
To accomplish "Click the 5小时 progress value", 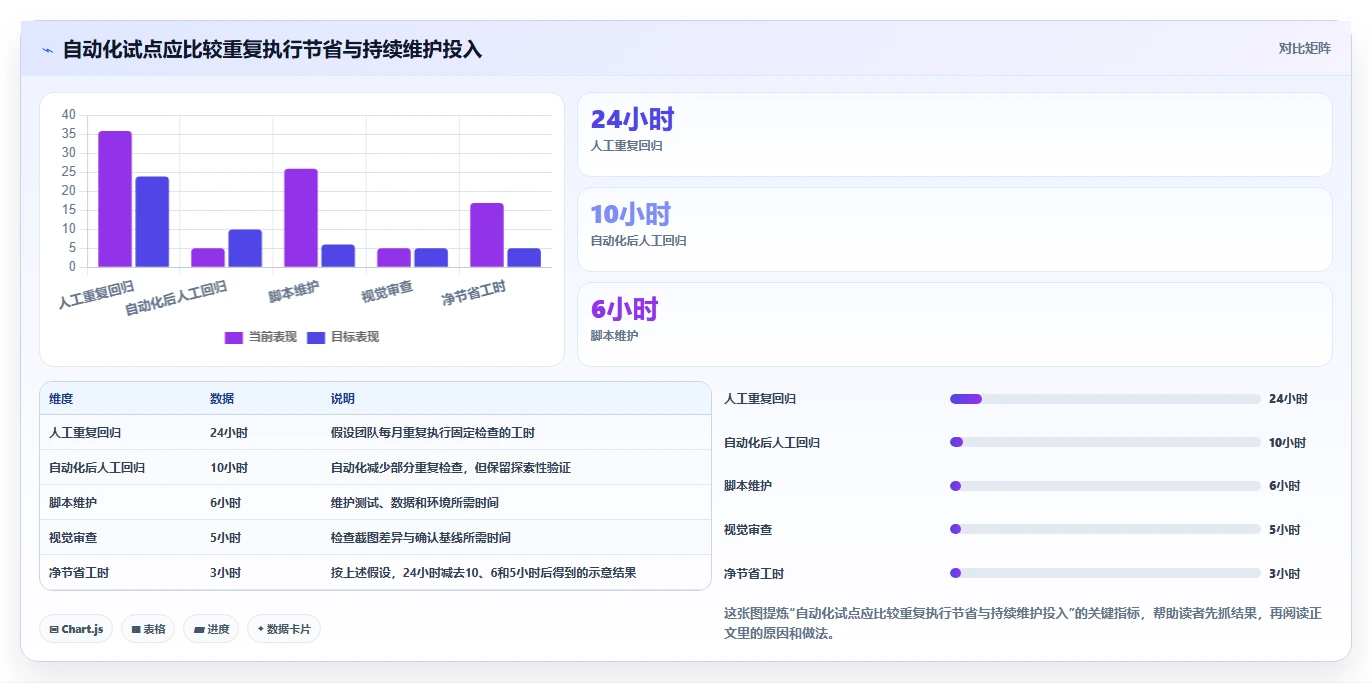I will tap(1284, 530).
